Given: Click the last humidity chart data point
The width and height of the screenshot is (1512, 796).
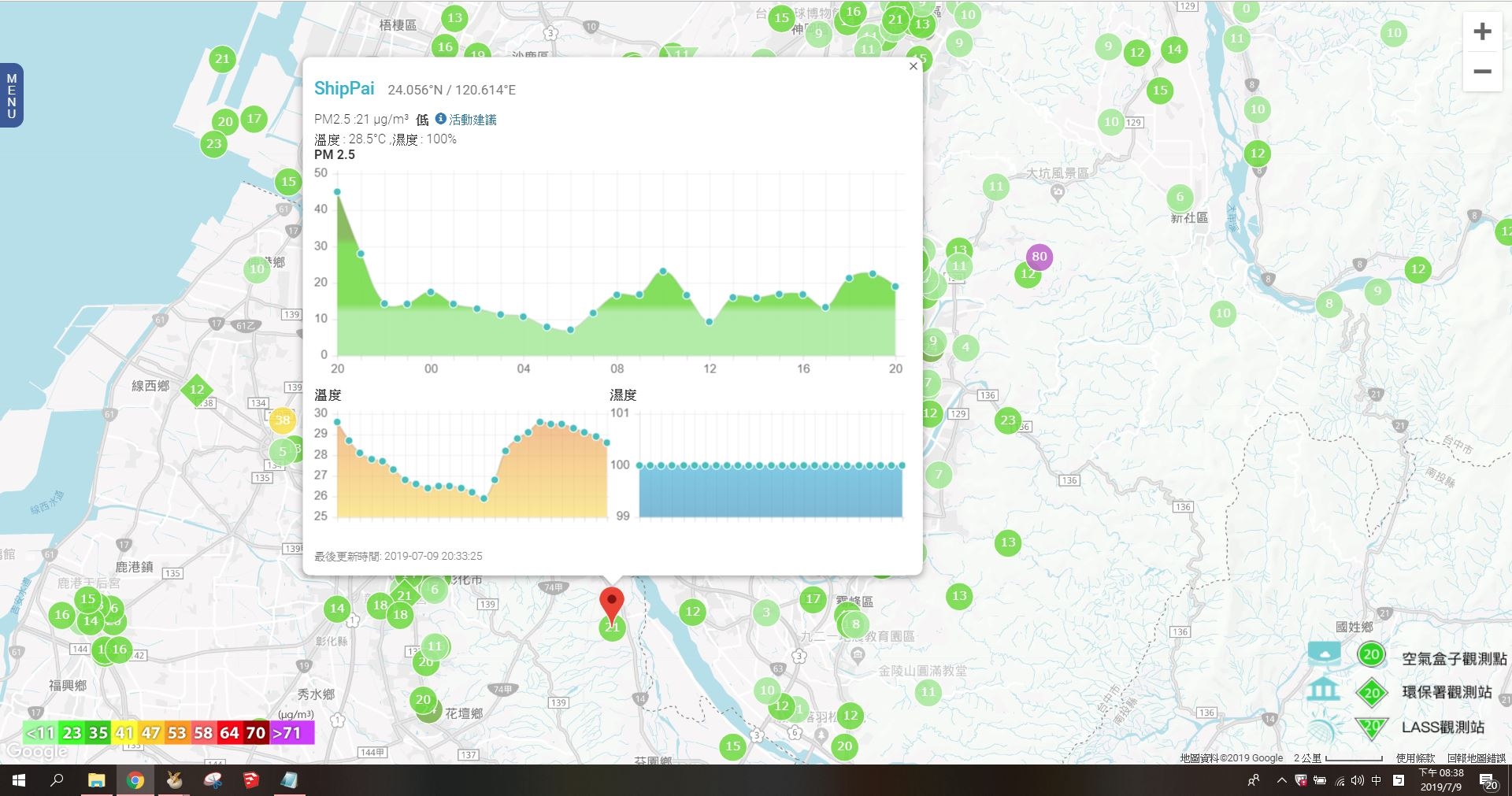Looking at the screenshot, I should pos(902,466).
